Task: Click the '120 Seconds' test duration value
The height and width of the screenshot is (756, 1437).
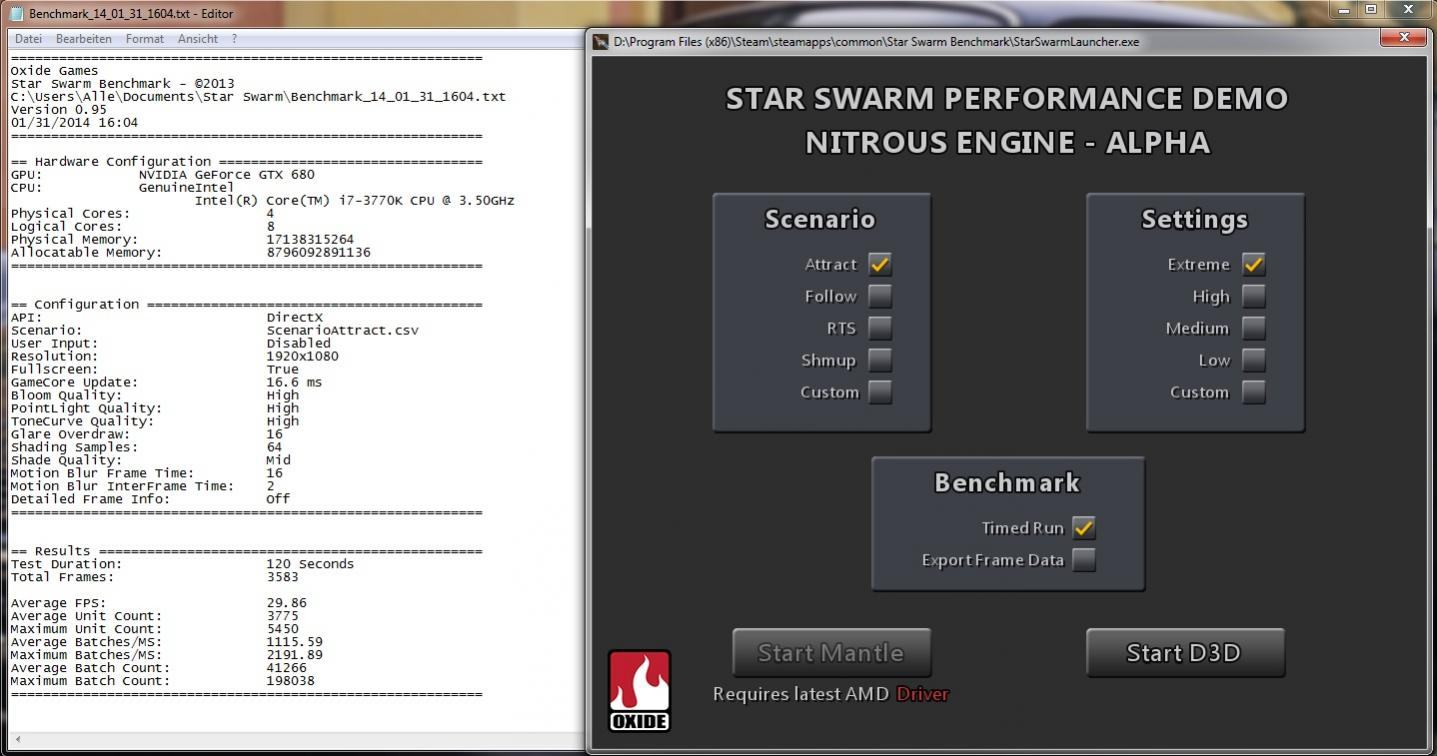Action: pyautogui.click(x=310, y=564)
